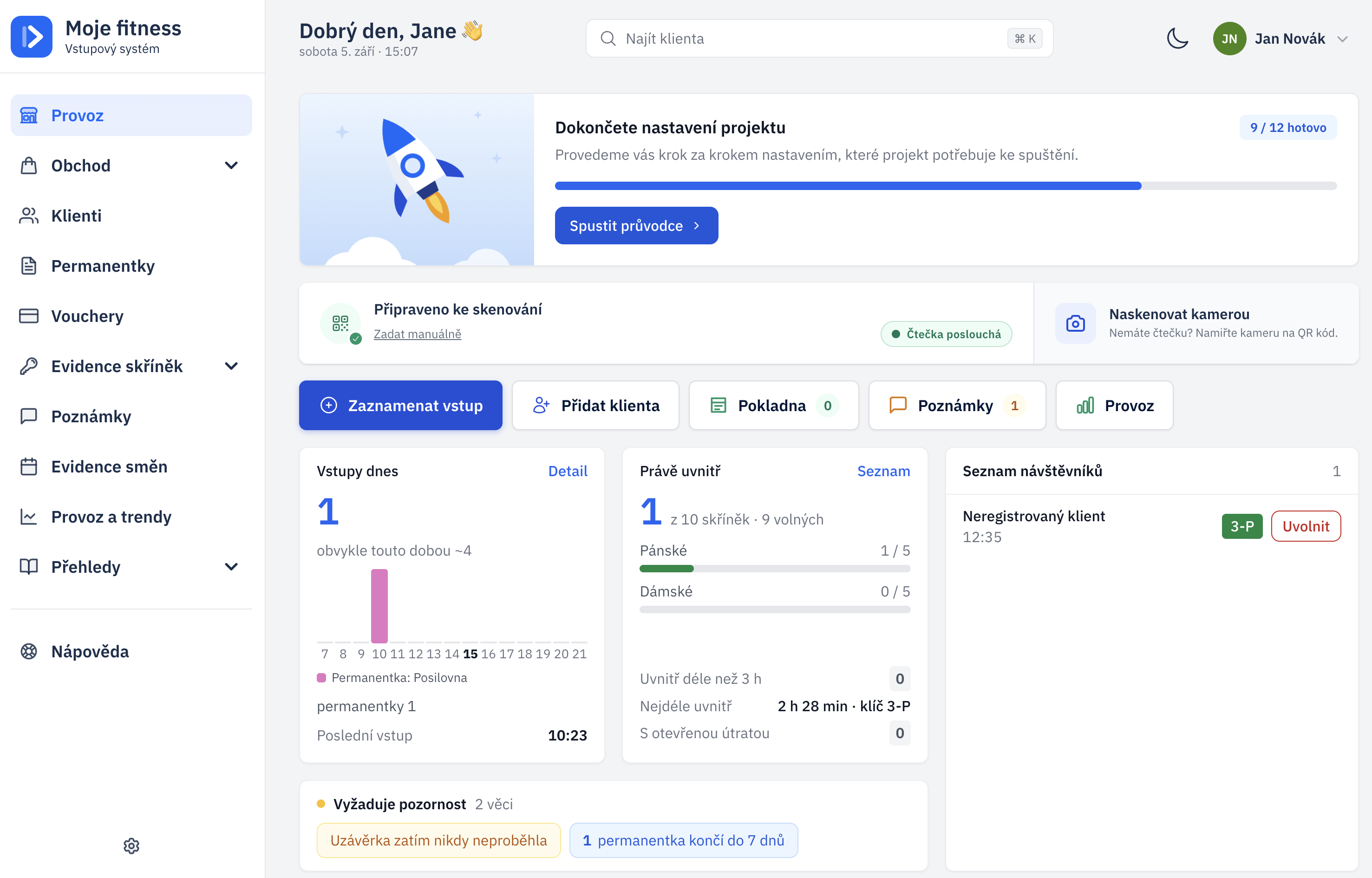Open Provoz in the sidebar
The width and height of the screenshot is (1372, 878).
coord(131,115)
